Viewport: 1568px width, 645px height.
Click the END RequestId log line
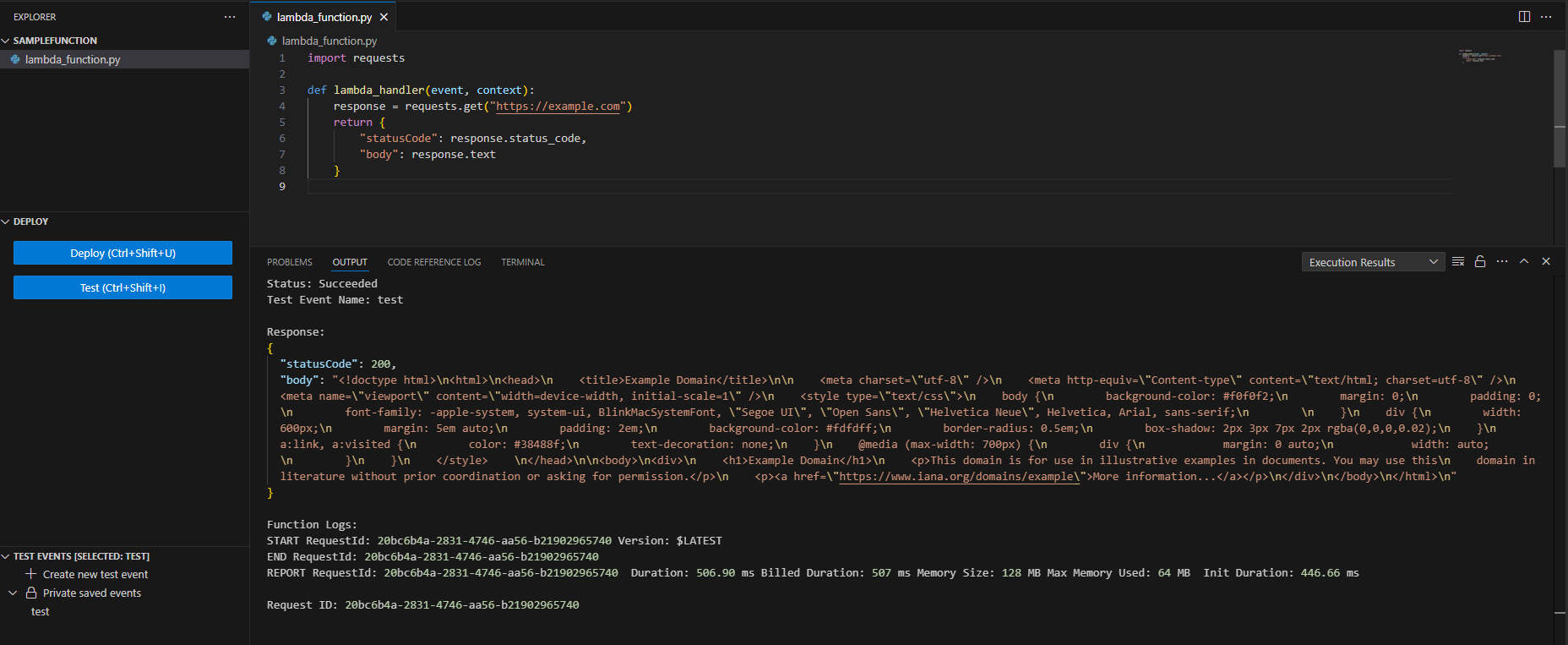click(x=433, y=557)
